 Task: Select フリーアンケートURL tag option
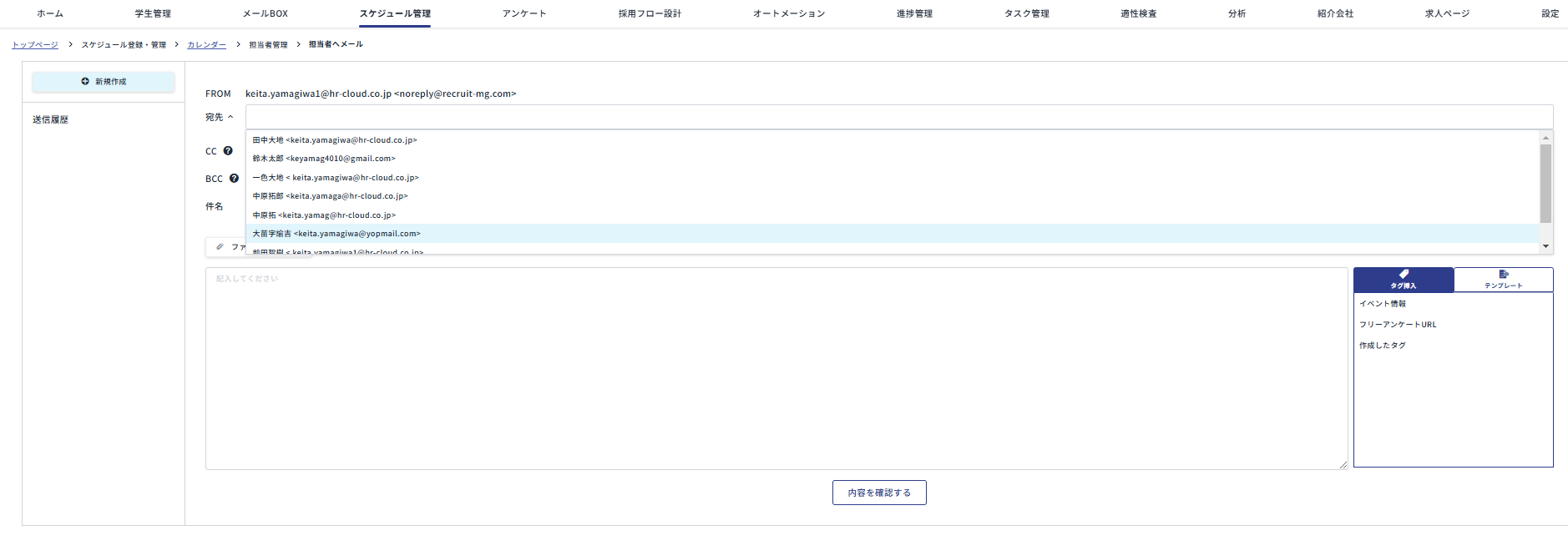1398,325
